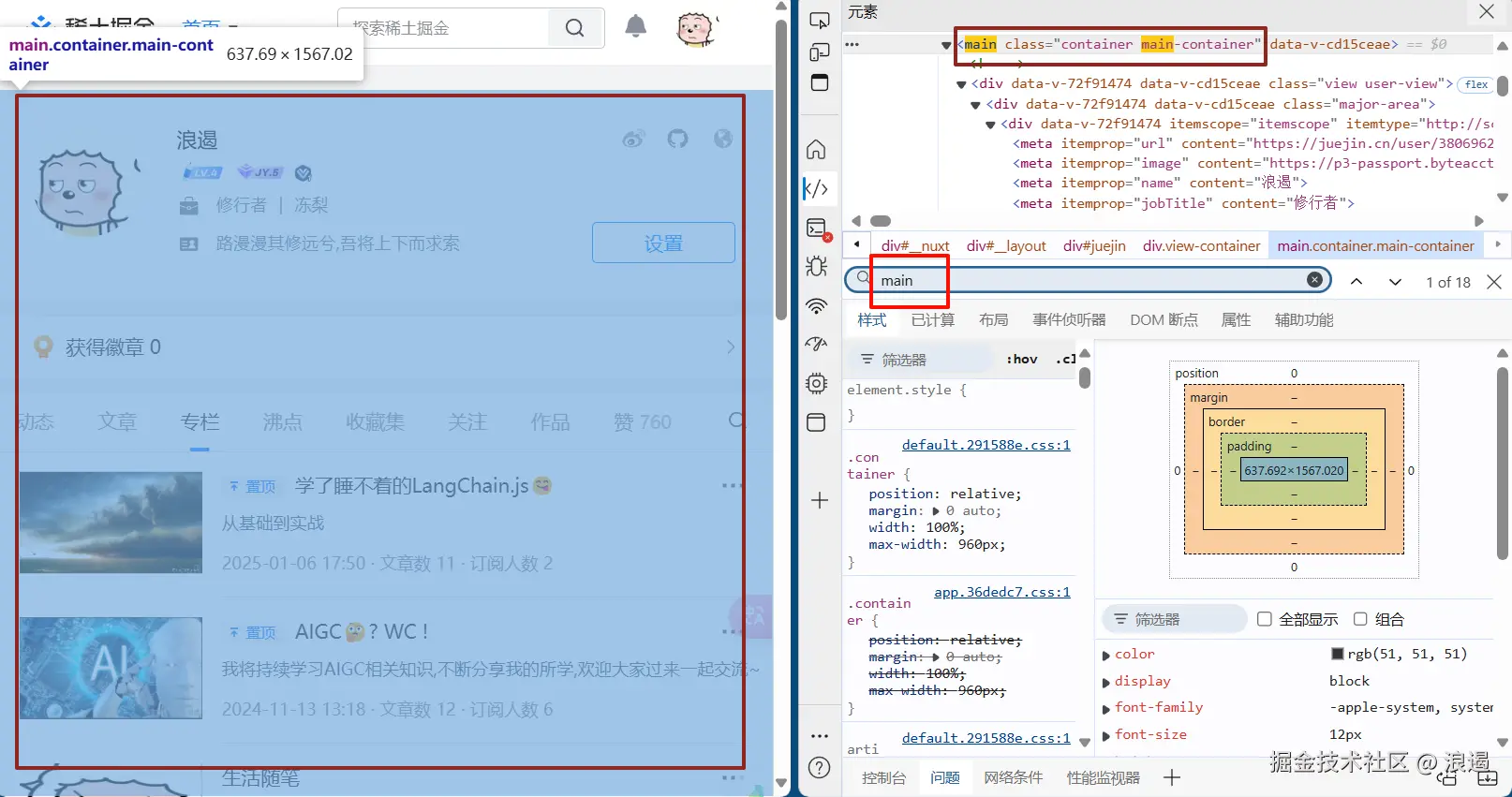Switch to the 事件侦听器 tab
This screenshot has width=1512, height=797.
click(x=1070, y=320)
